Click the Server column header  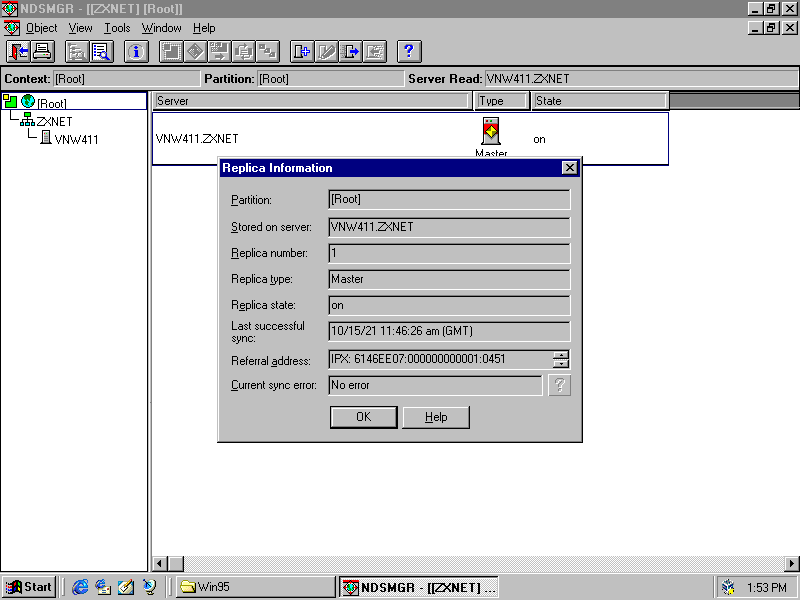coord(312,101)
